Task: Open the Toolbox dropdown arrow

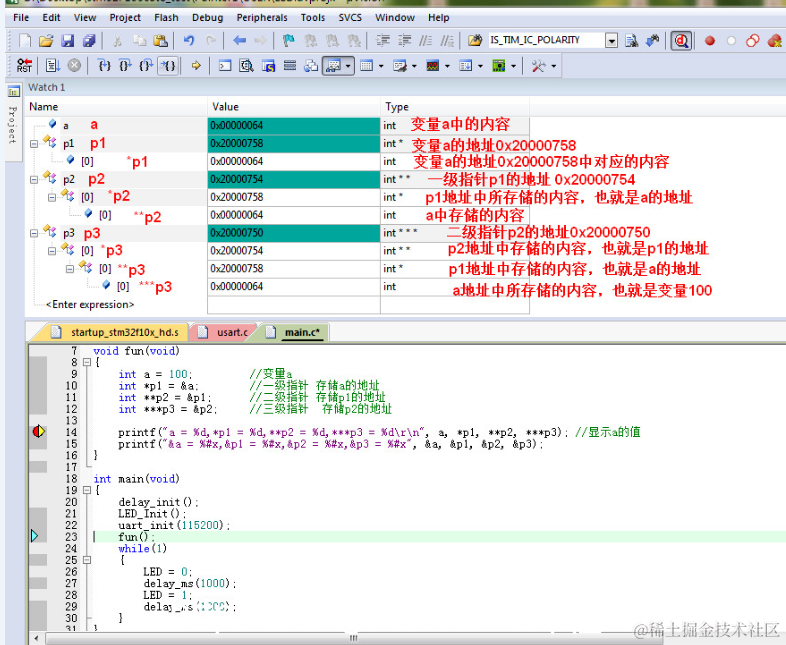Action: (553, 66)
